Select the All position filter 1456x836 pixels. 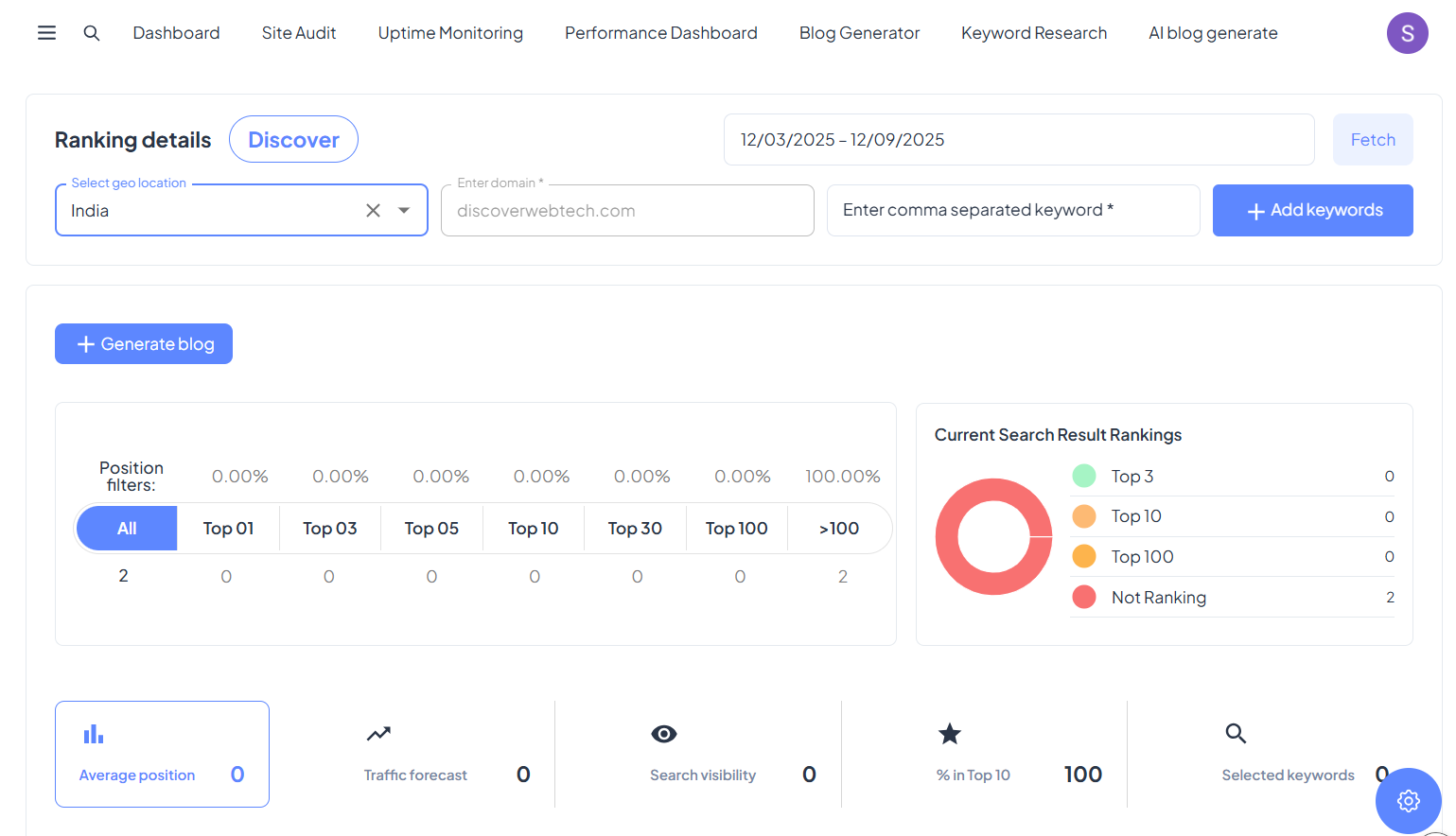[127, 529]
